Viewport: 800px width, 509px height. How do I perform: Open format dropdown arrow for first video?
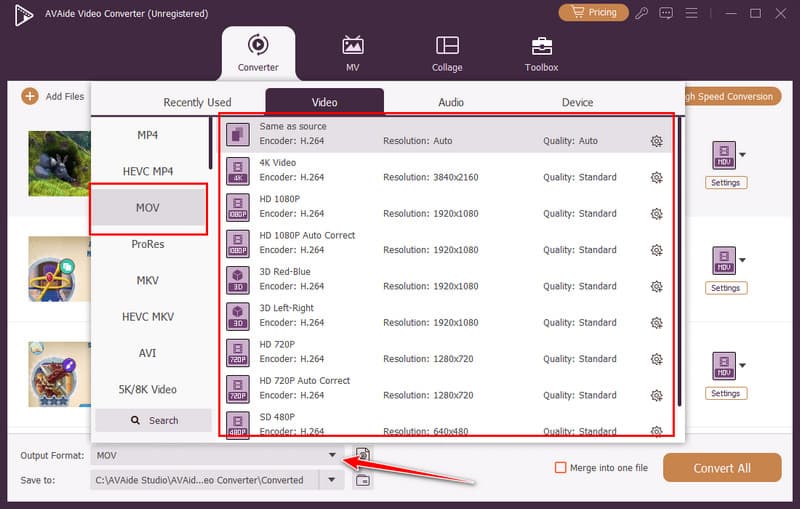pos(742,155)
